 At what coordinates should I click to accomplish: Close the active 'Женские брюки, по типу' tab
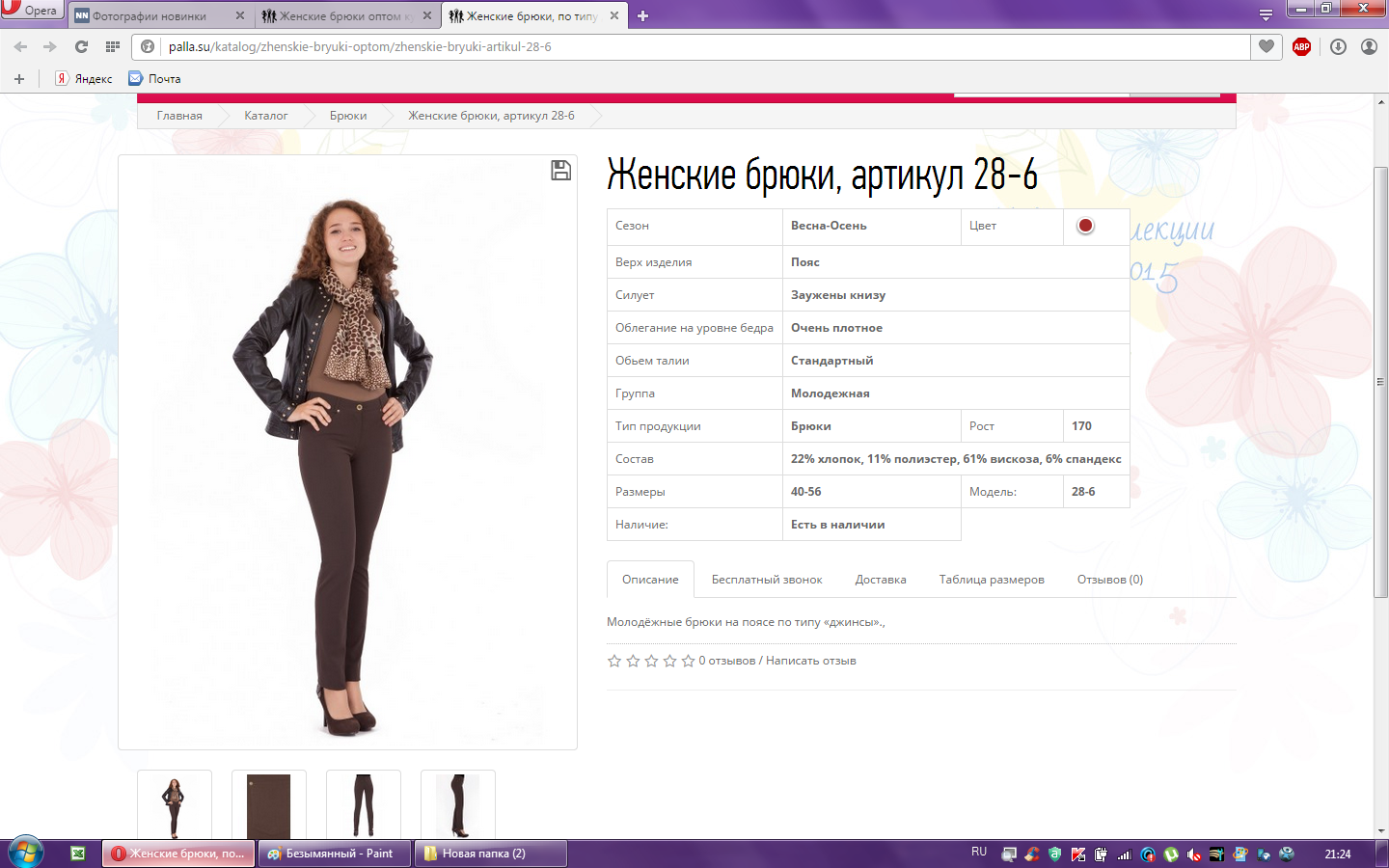click(x=614, y=15)
